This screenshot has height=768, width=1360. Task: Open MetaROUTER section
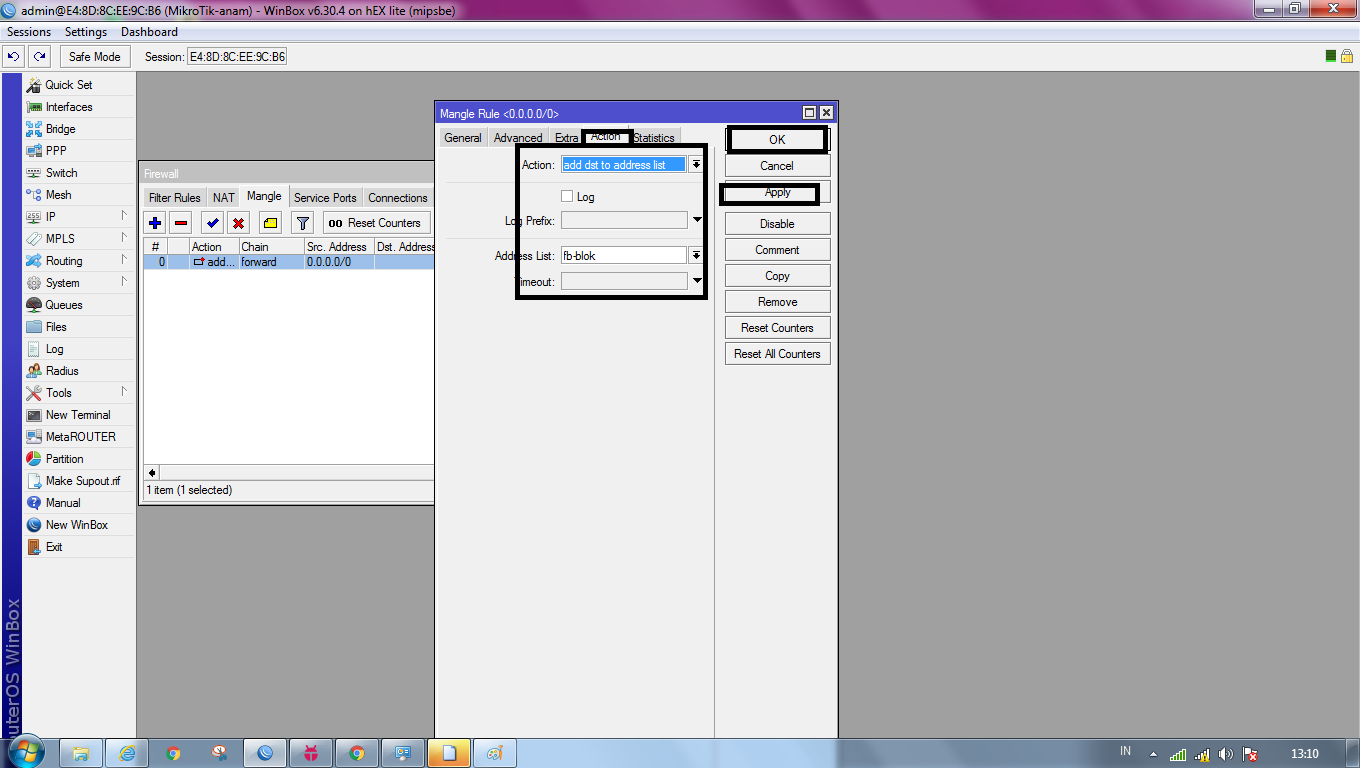point(79,437)
